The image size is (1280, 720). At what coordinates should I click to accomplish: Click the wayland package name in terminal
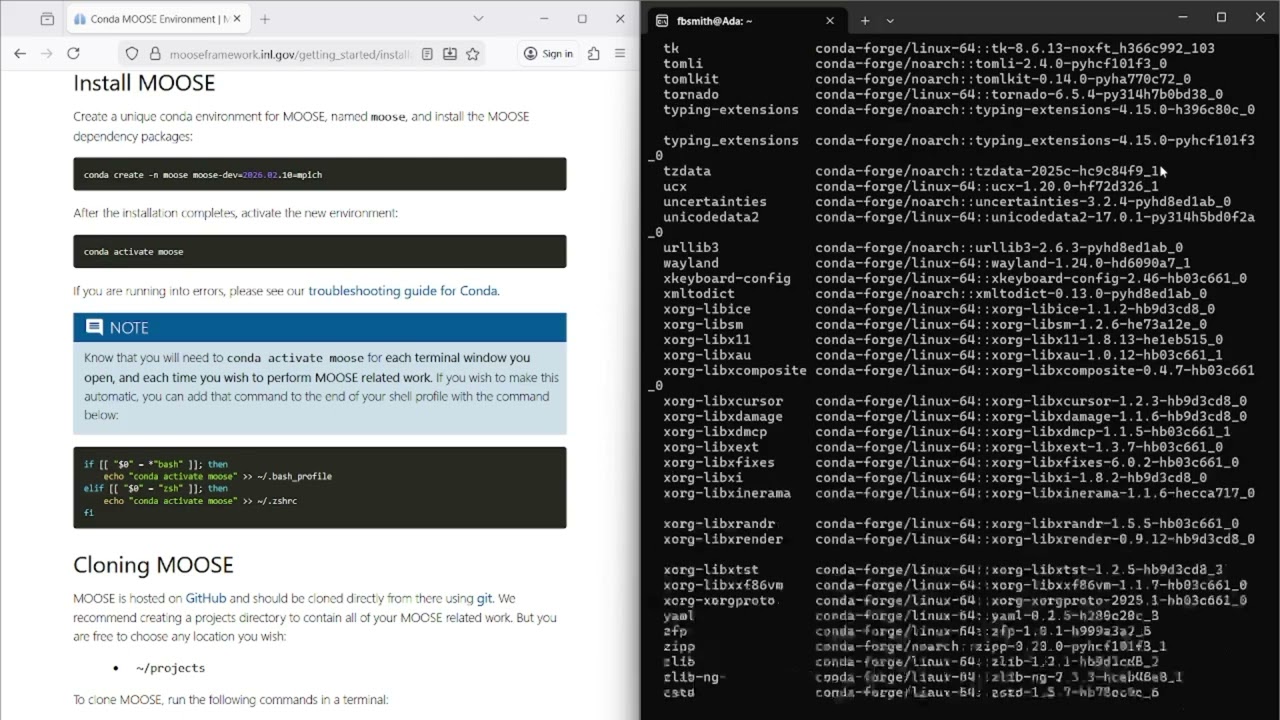click(691, 263)
